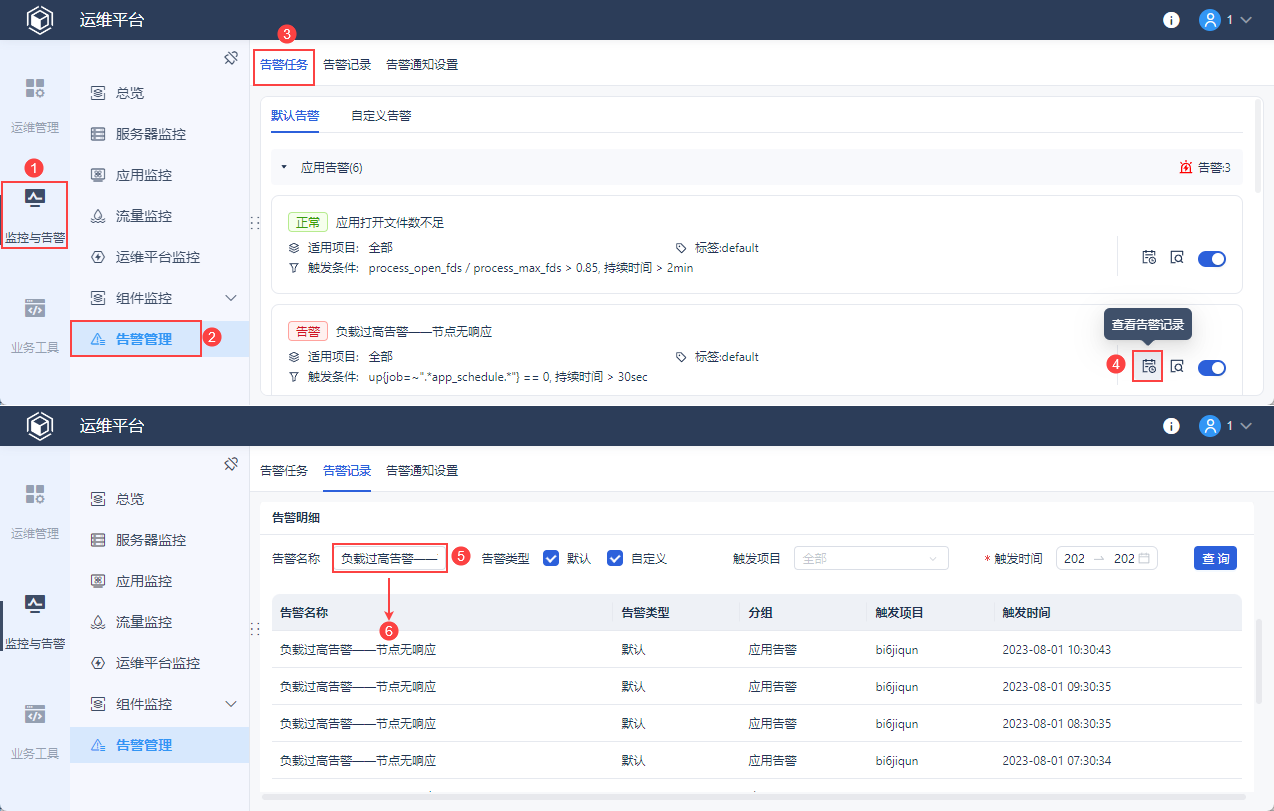Click the user avatar on the 告警任务 page header

coord(1210,20)
